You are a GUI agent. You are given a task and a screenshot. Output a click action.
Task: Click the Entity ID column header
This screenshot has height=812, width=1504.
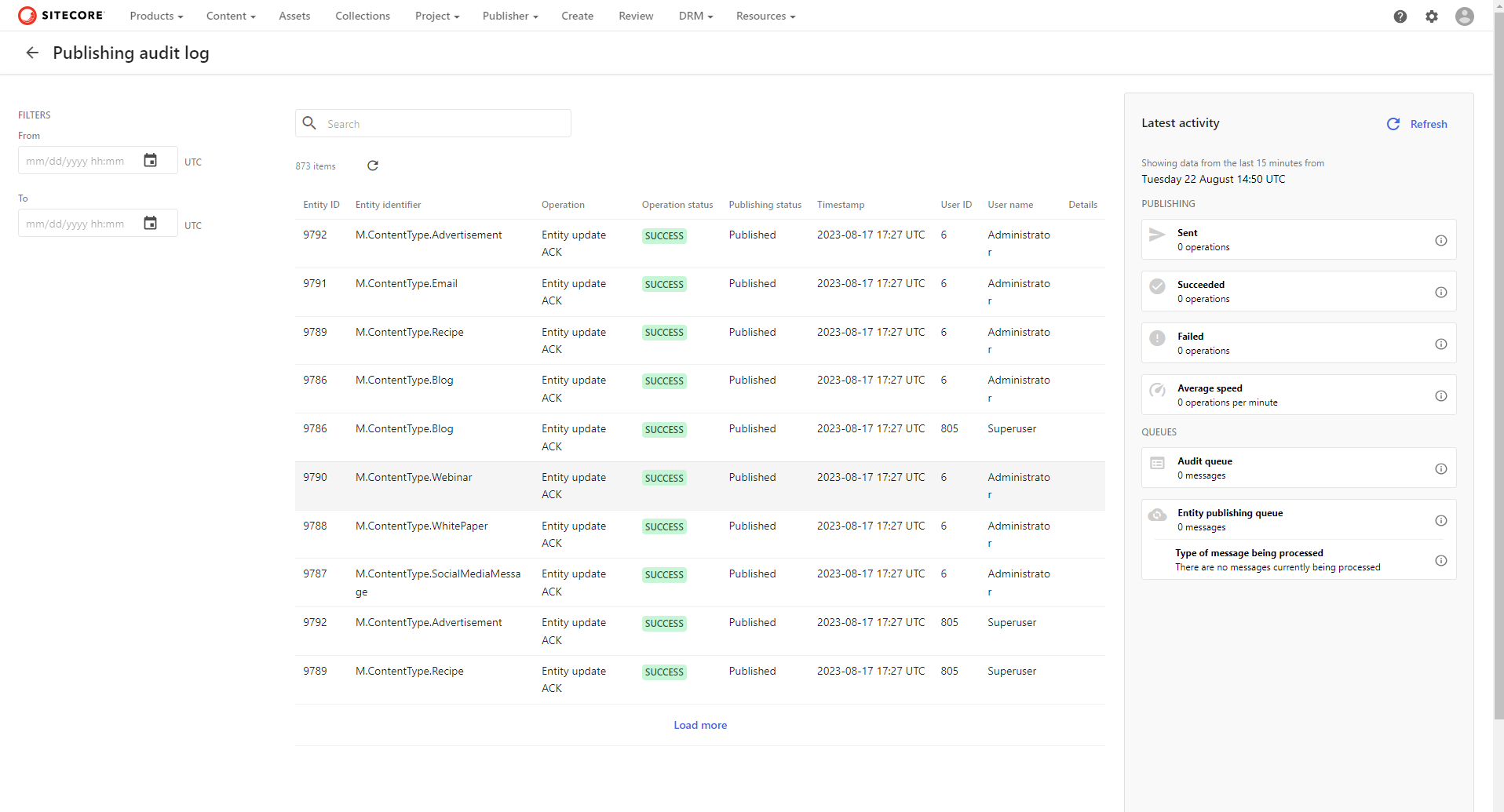tap(321, 205)
